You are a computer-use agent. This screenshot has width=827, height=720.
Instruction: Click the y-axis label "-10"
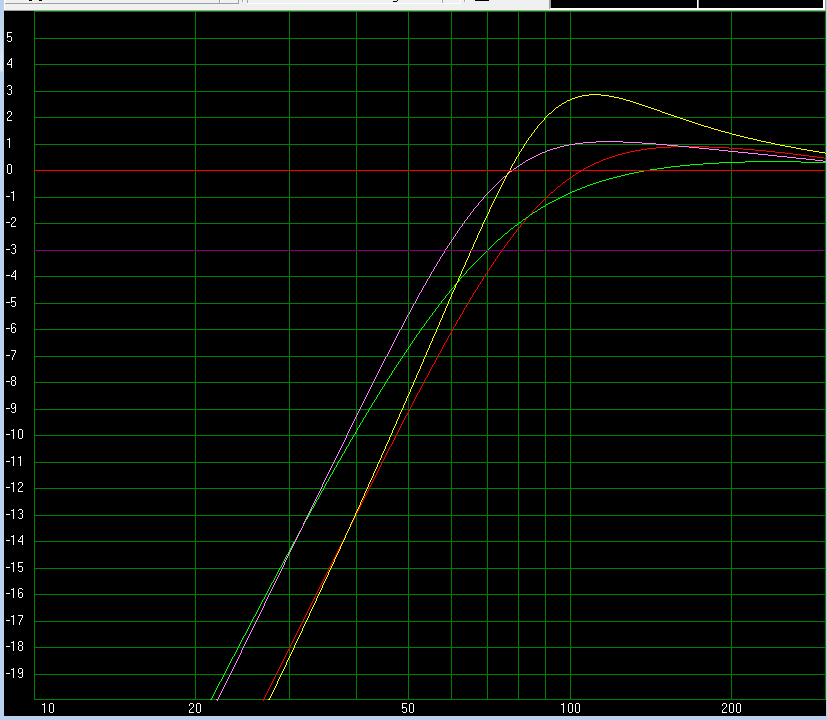(x=14, y=435)
